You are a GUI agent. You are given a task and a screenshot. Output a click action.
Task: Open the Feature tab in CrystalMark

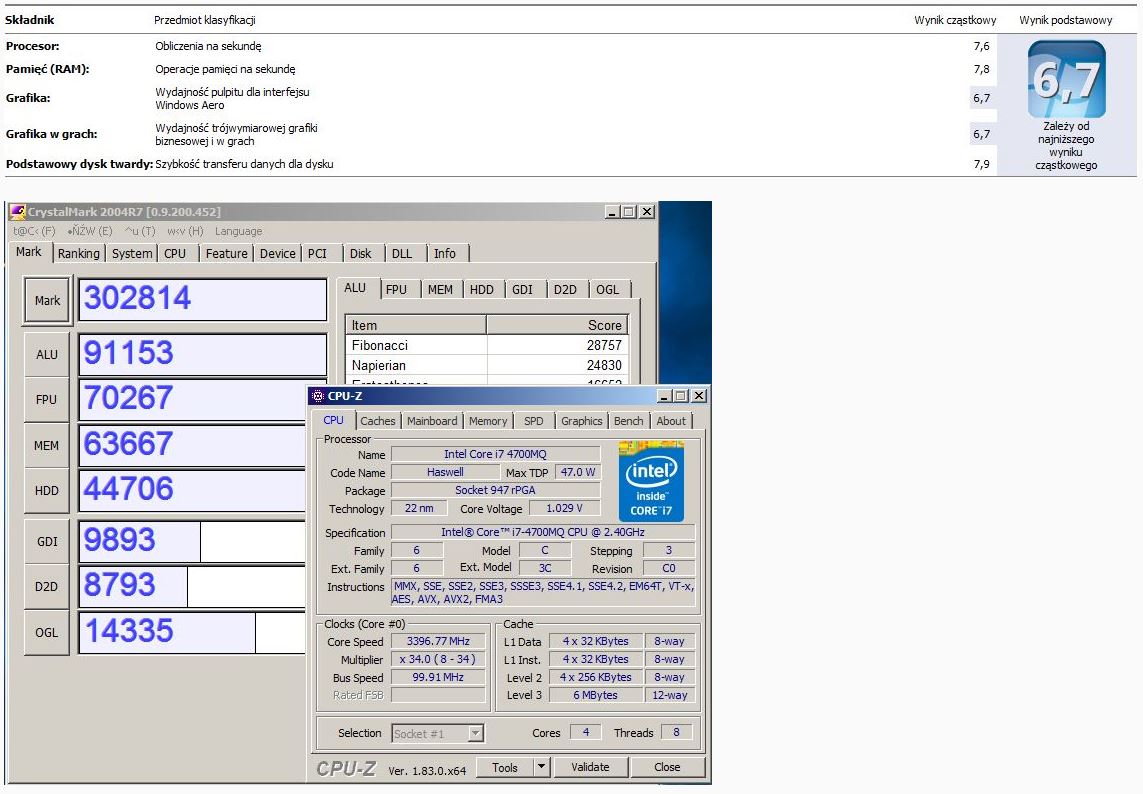[226, 254]
